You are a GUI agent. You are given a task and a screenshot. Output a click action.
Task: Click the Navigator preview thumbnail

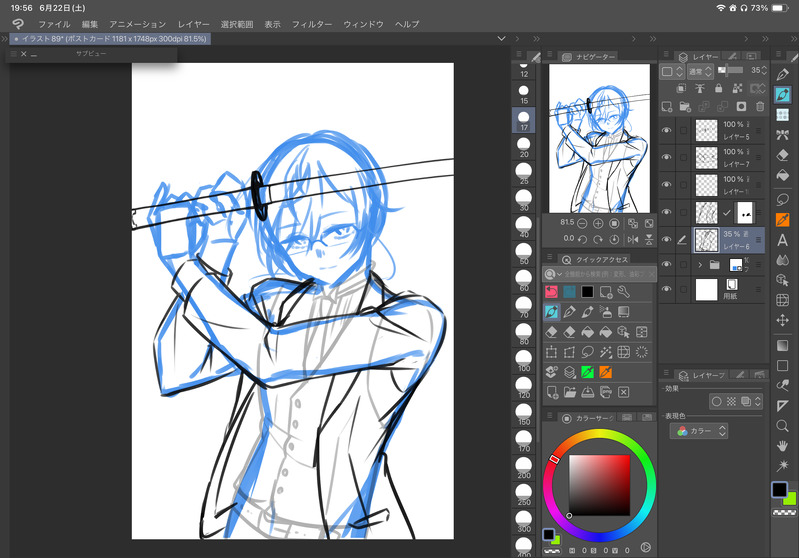point(599,138)
